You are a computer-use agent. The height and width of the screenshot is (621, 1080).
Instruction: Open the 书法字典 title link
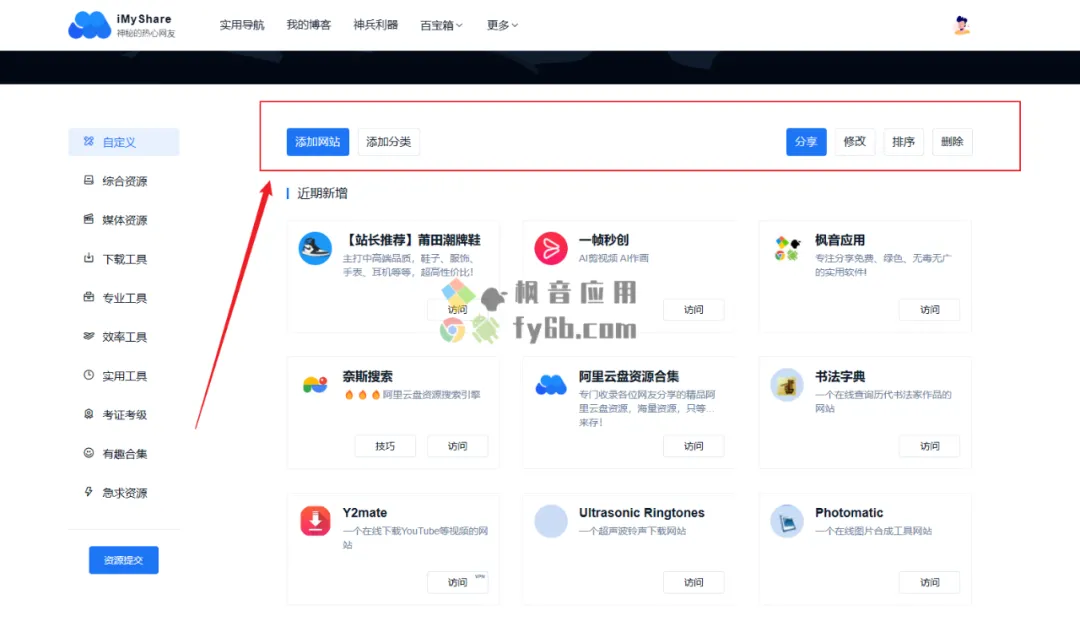pyautogui.click(x=840, y=376)
